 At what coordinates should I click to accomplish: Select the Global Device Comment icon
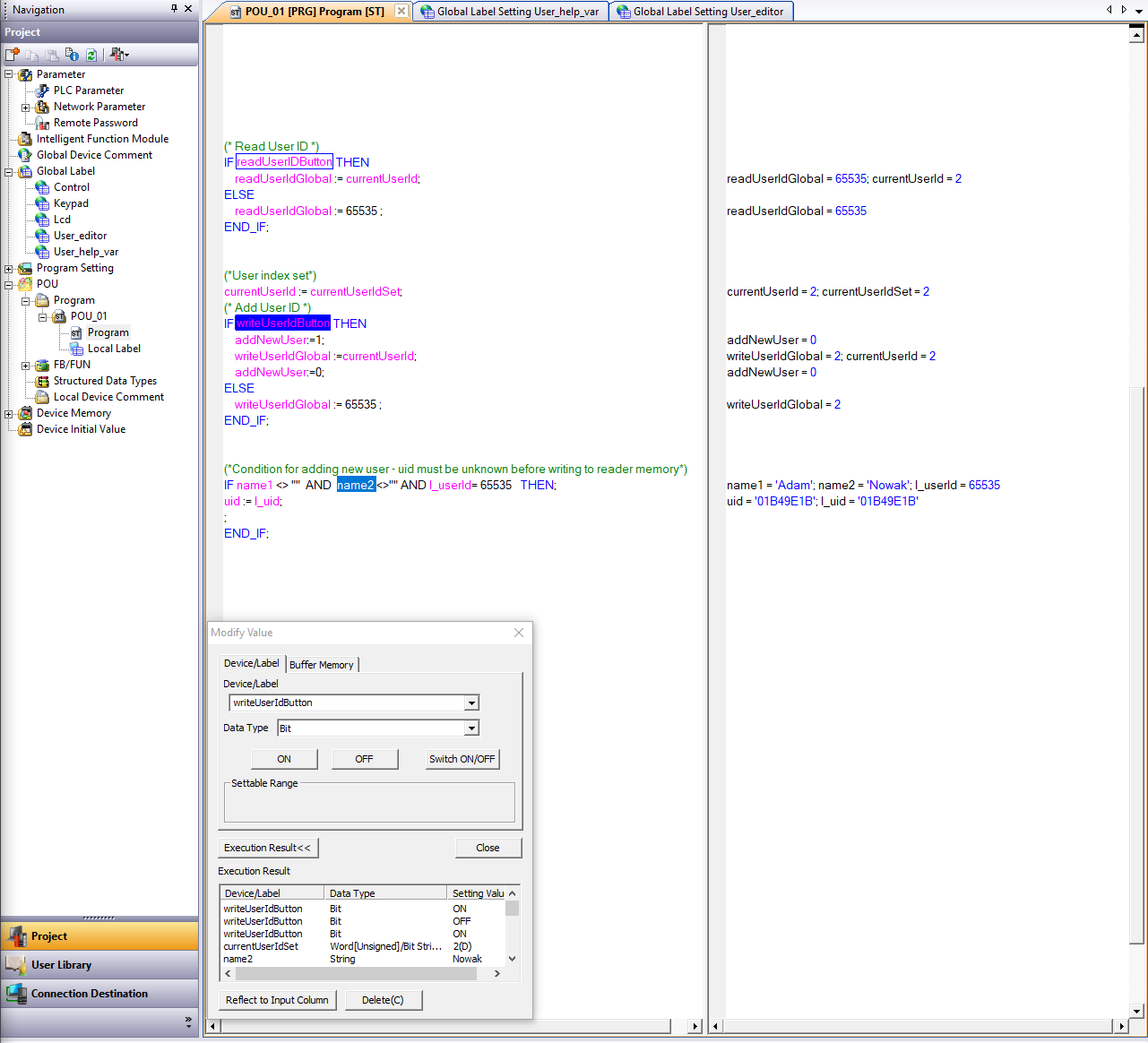25,155
